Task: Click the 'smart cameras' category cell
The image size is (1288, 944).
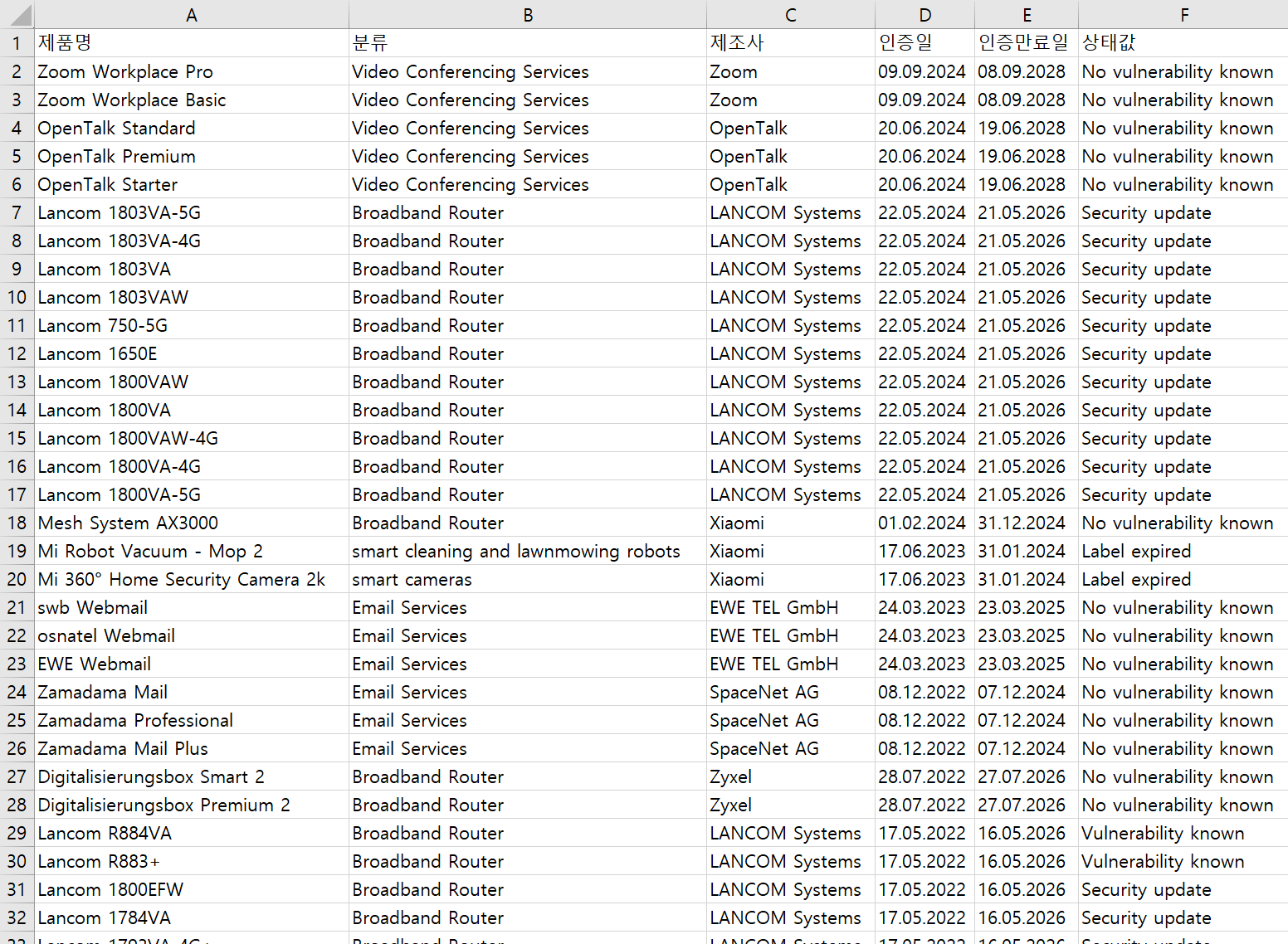Action: (528, 579)
